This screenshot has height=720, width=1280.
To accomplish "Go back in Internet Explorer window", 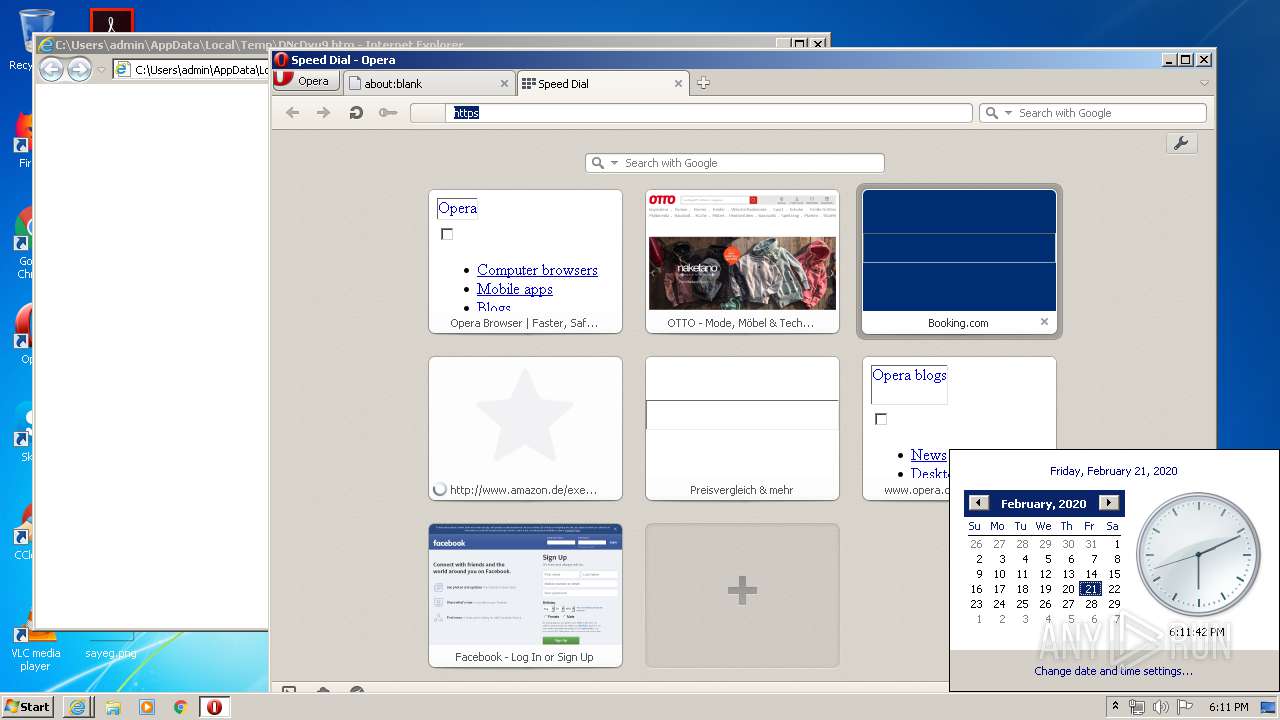I will [x=51, y=69].
